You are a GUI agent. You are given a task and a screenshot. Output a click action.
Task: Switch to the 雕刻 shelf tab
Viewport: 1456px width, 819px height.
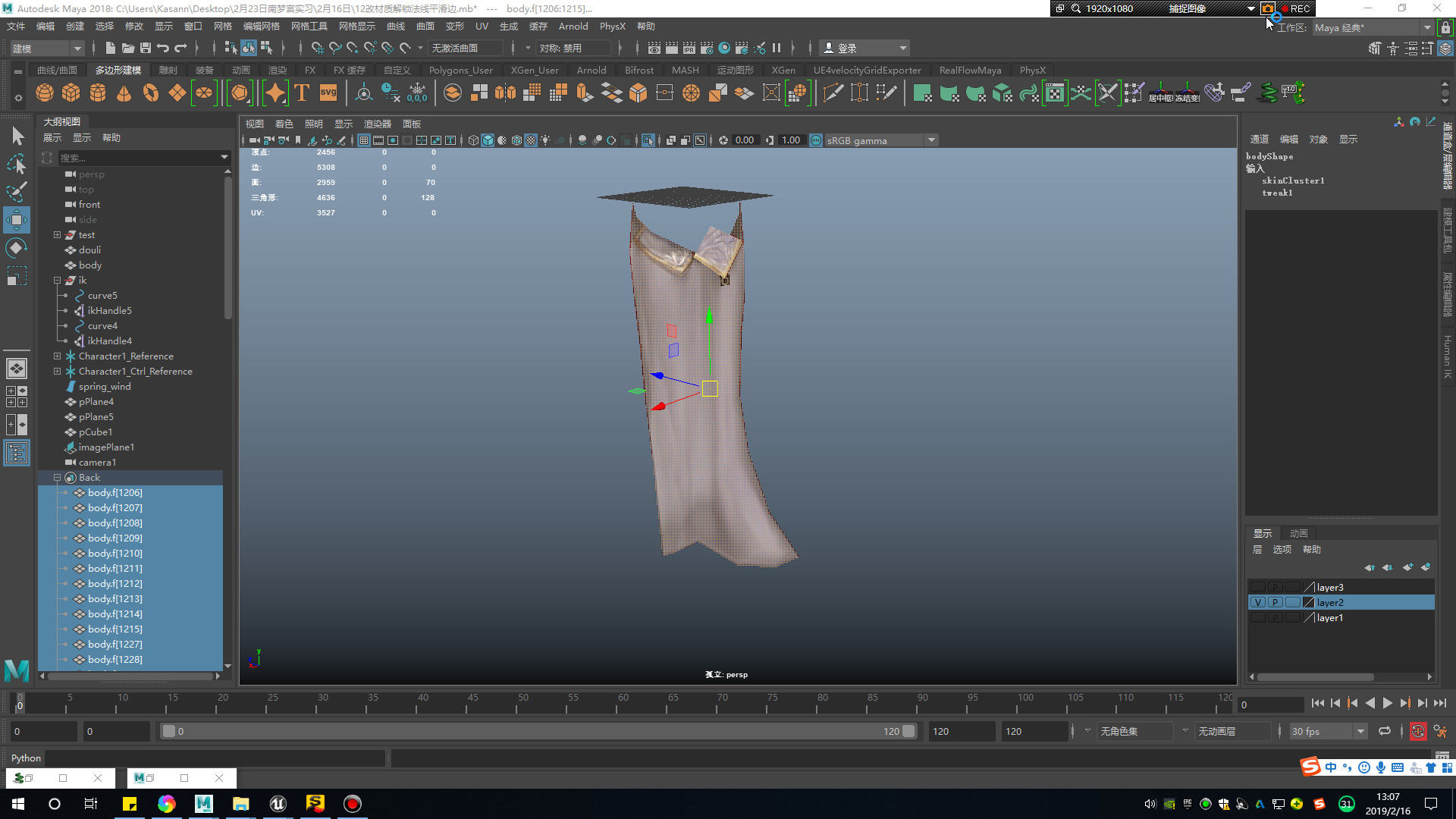168,70
